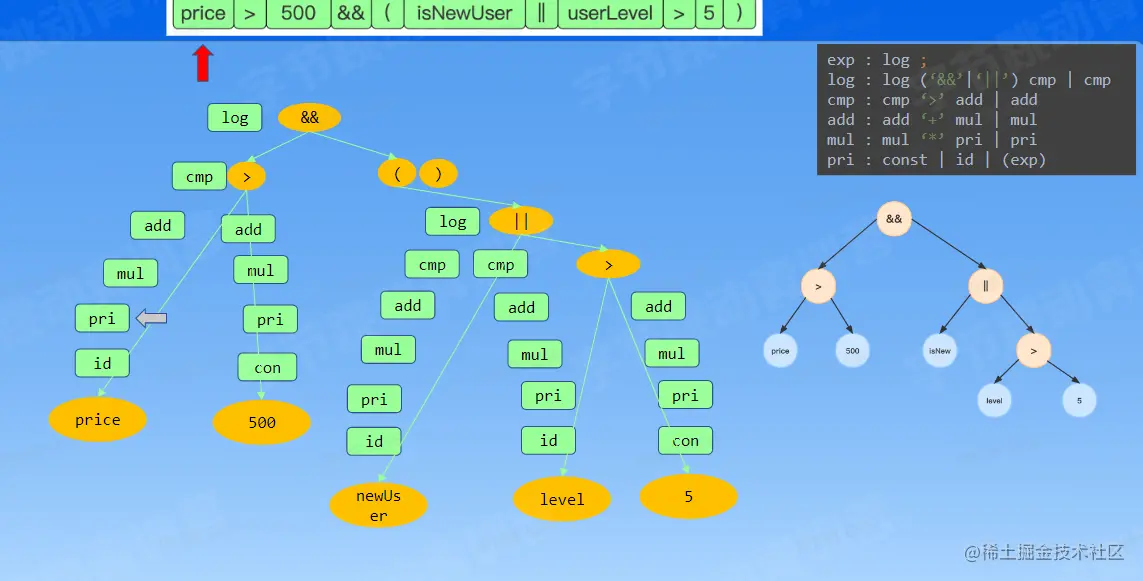
Task: Click the orange 500 leaf oval
Action: 262,422
